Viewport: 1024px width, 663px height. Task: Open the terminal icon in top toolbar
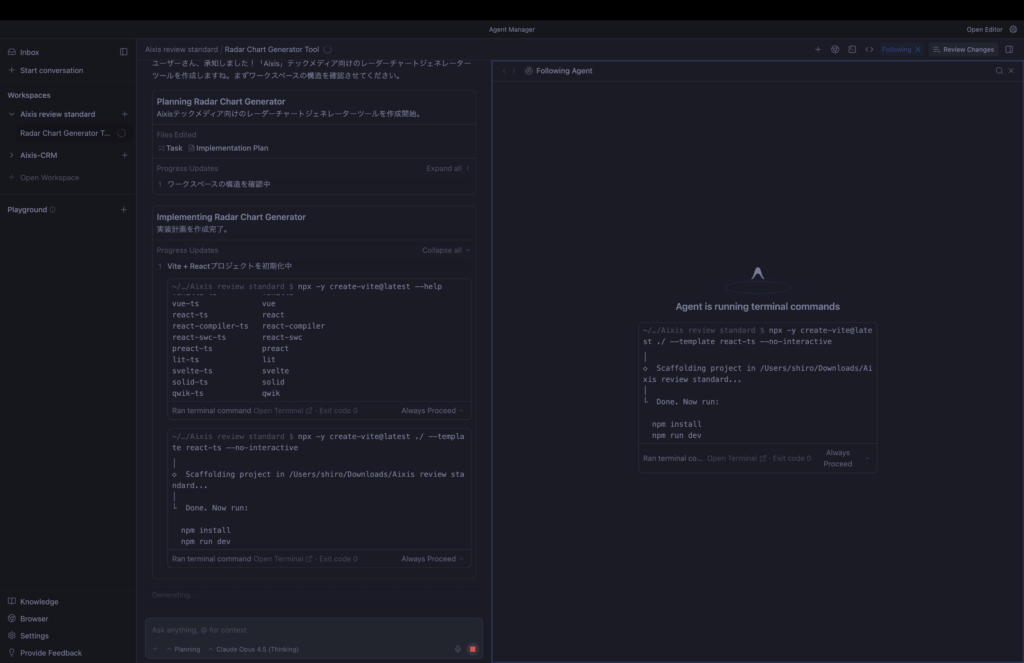click(852, 49)
